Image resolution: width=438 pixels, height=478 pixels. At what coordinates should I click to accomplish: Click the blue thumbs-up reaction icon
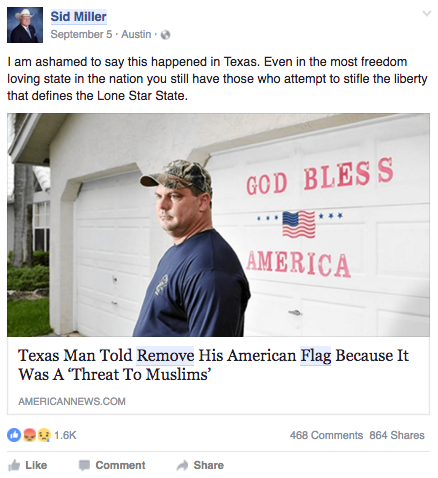click(14, 435)
